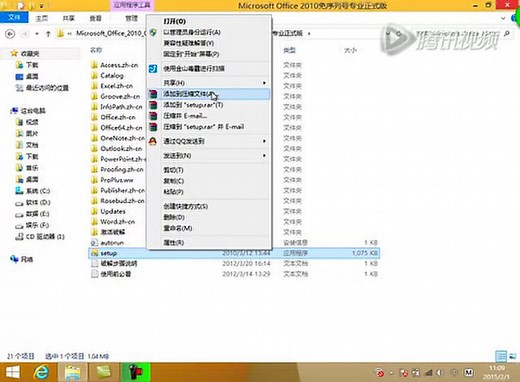The width and height of the screenshot is (520, 382).
Task: Open the Windows Start button
Action: coord(13,372)
